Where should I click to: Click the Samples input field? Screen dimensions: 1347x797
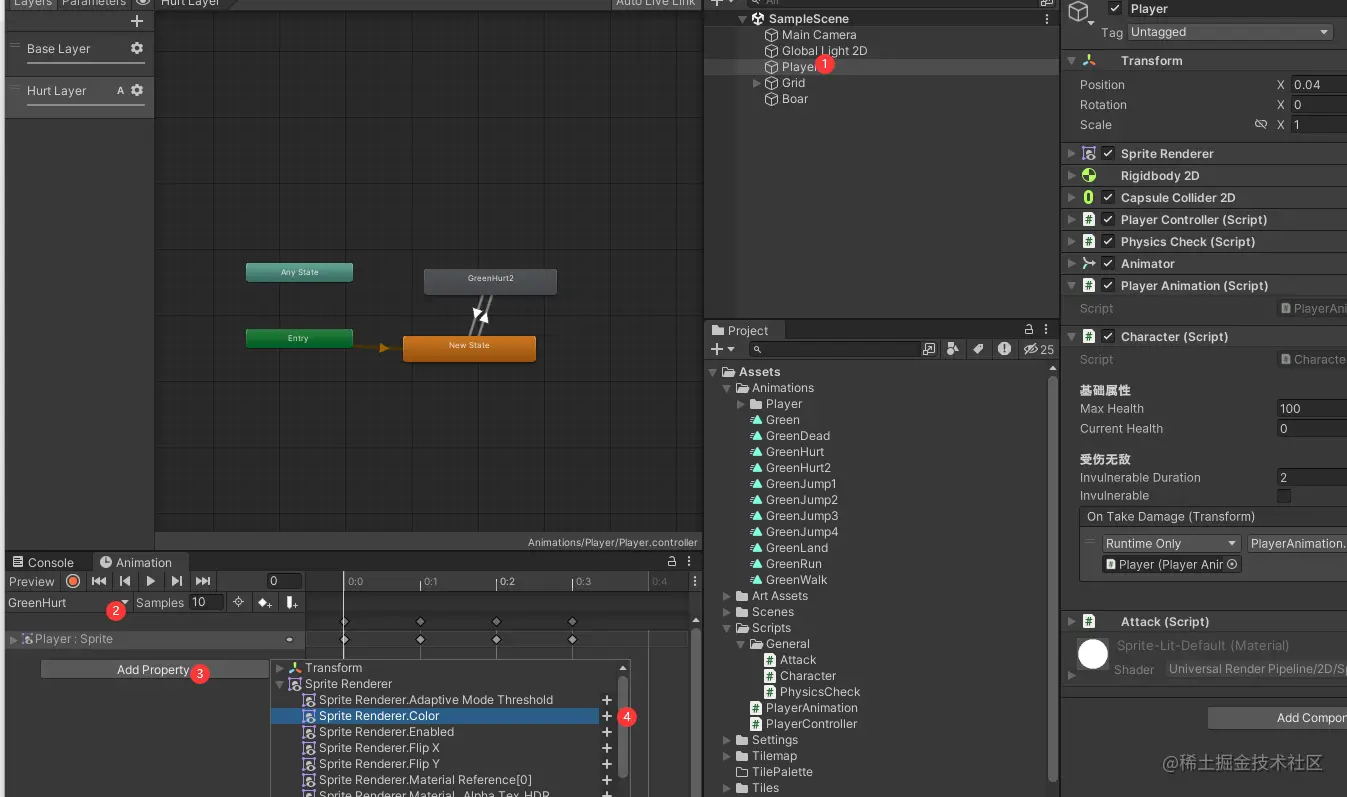(x=206, y=602)
